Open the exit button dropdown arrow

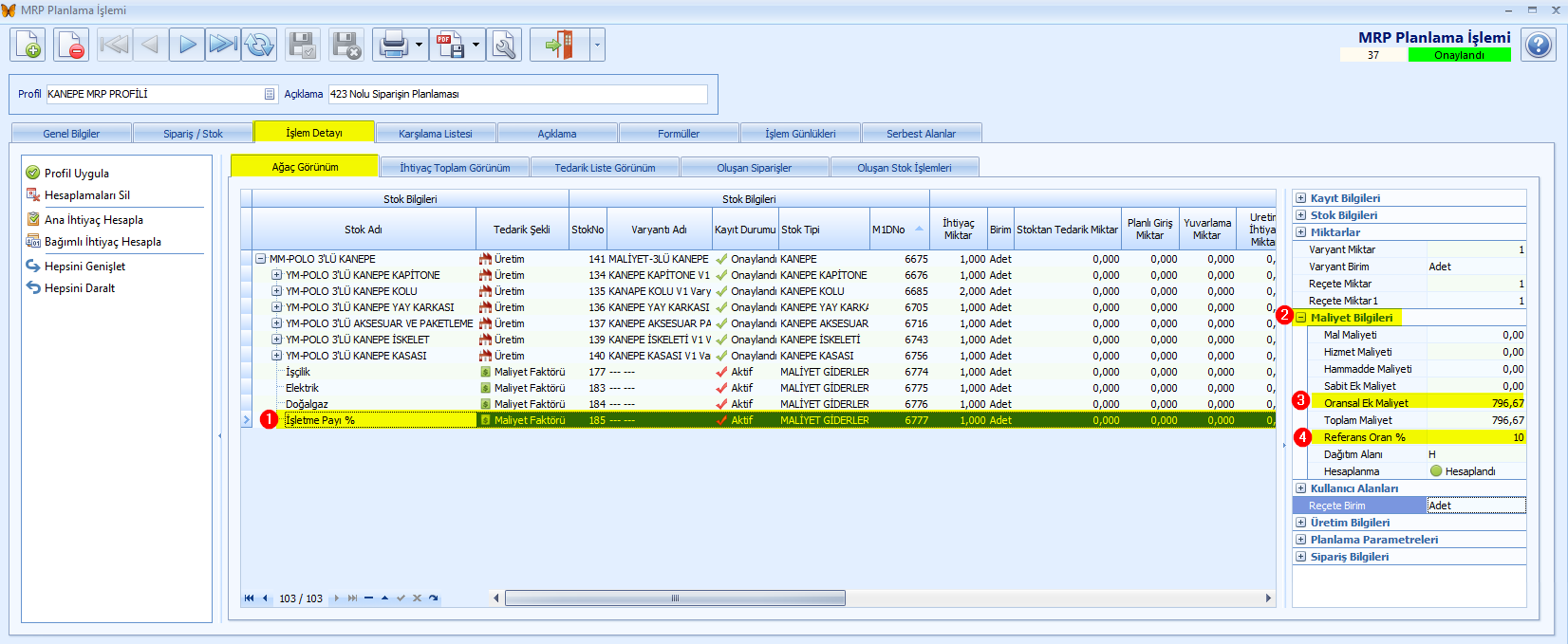click(597, 45)
